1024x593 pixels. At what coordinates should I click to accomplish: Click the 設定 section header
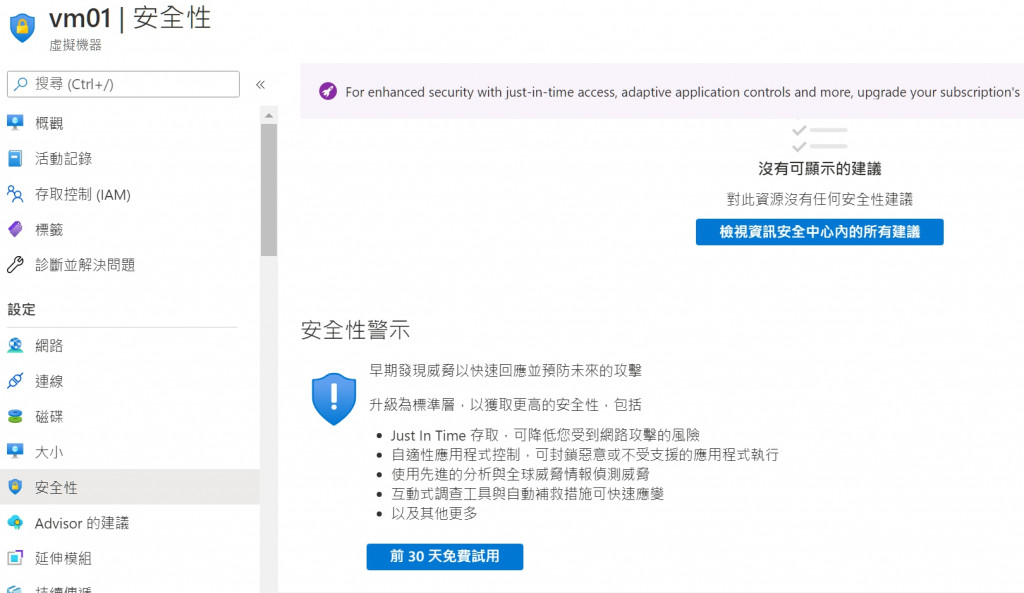click(22, 310)
